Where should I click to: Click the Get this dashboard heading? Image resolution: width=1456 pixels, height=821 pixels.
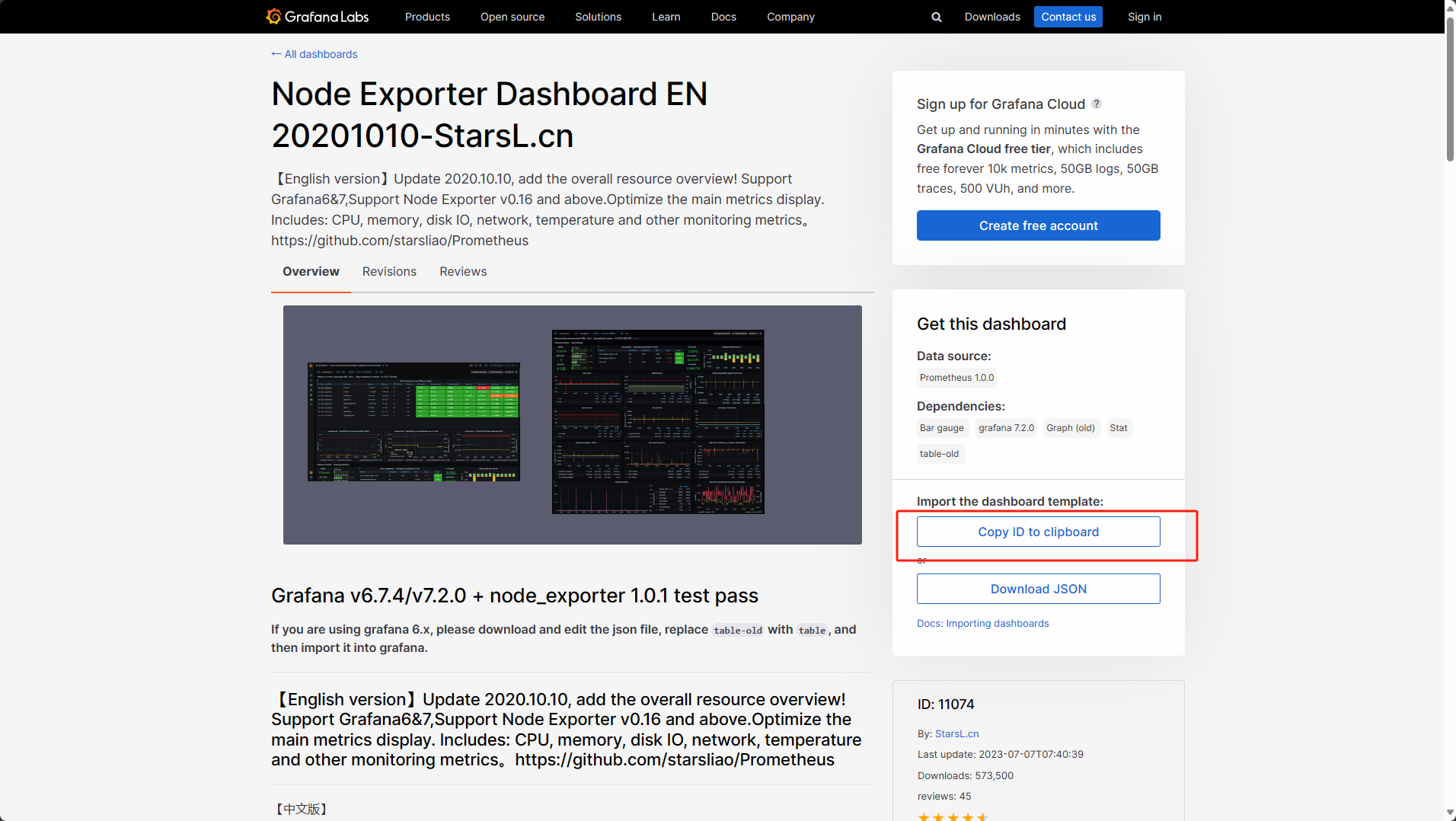(x=991, y=324)
